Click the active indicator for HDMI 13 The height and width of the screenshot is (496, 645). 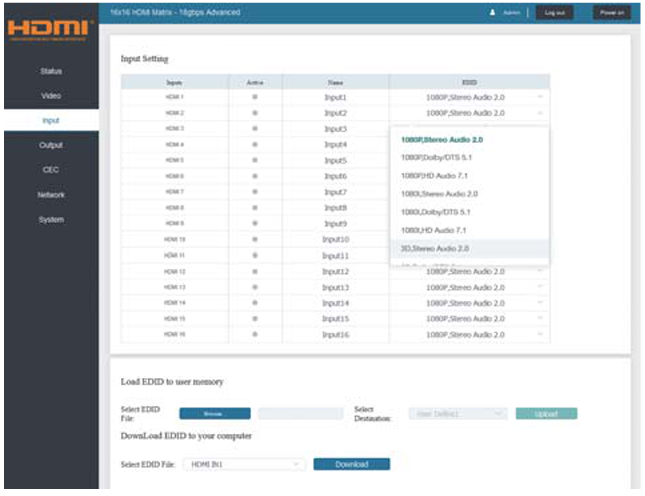tap(255, 287)
